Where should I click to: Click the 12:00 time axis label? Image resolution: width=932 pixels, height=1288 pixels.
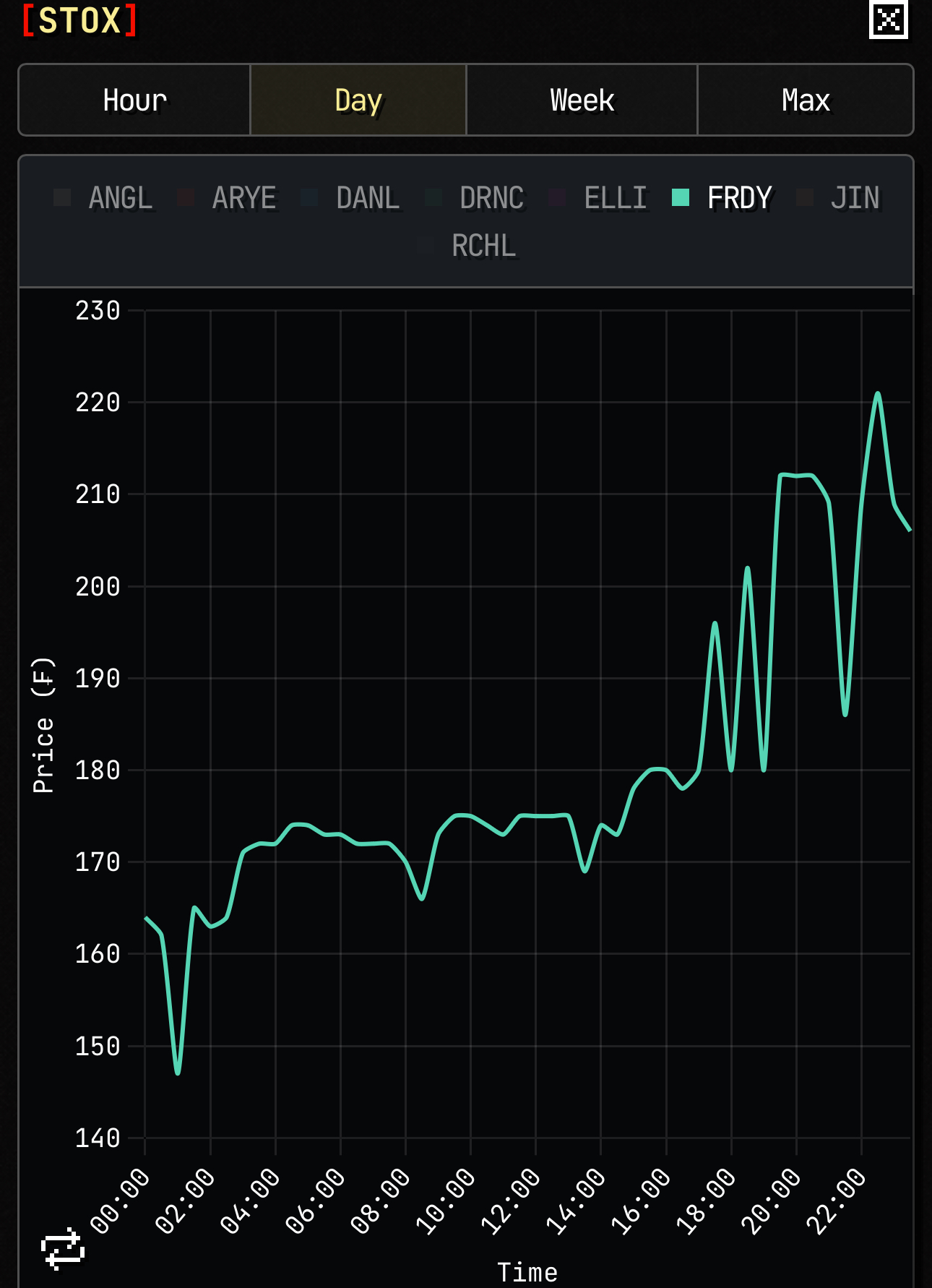[x=512, y=1201]
